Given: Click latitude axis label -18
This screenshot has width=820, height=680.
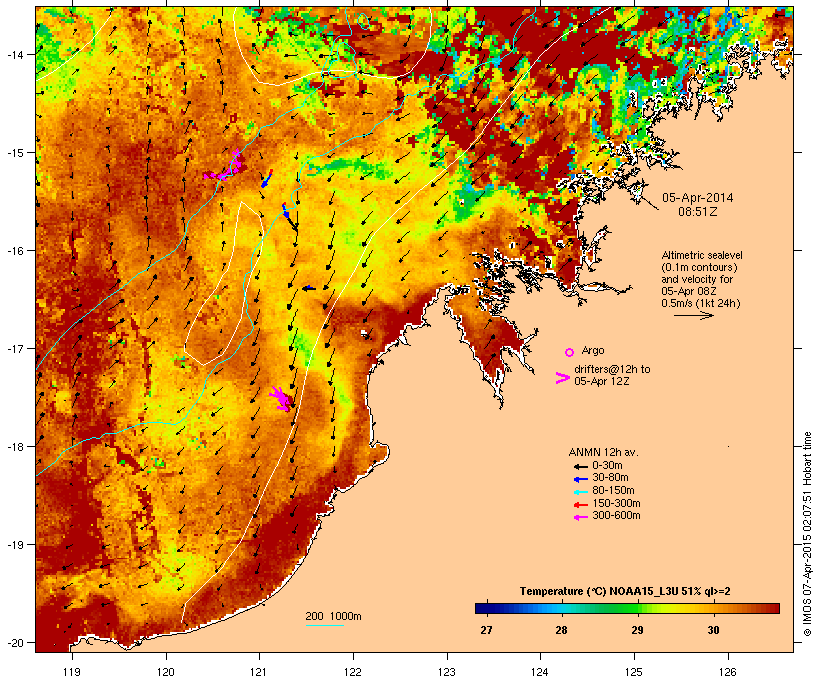Looking at the screenshot, I should [x=14, y=446].
